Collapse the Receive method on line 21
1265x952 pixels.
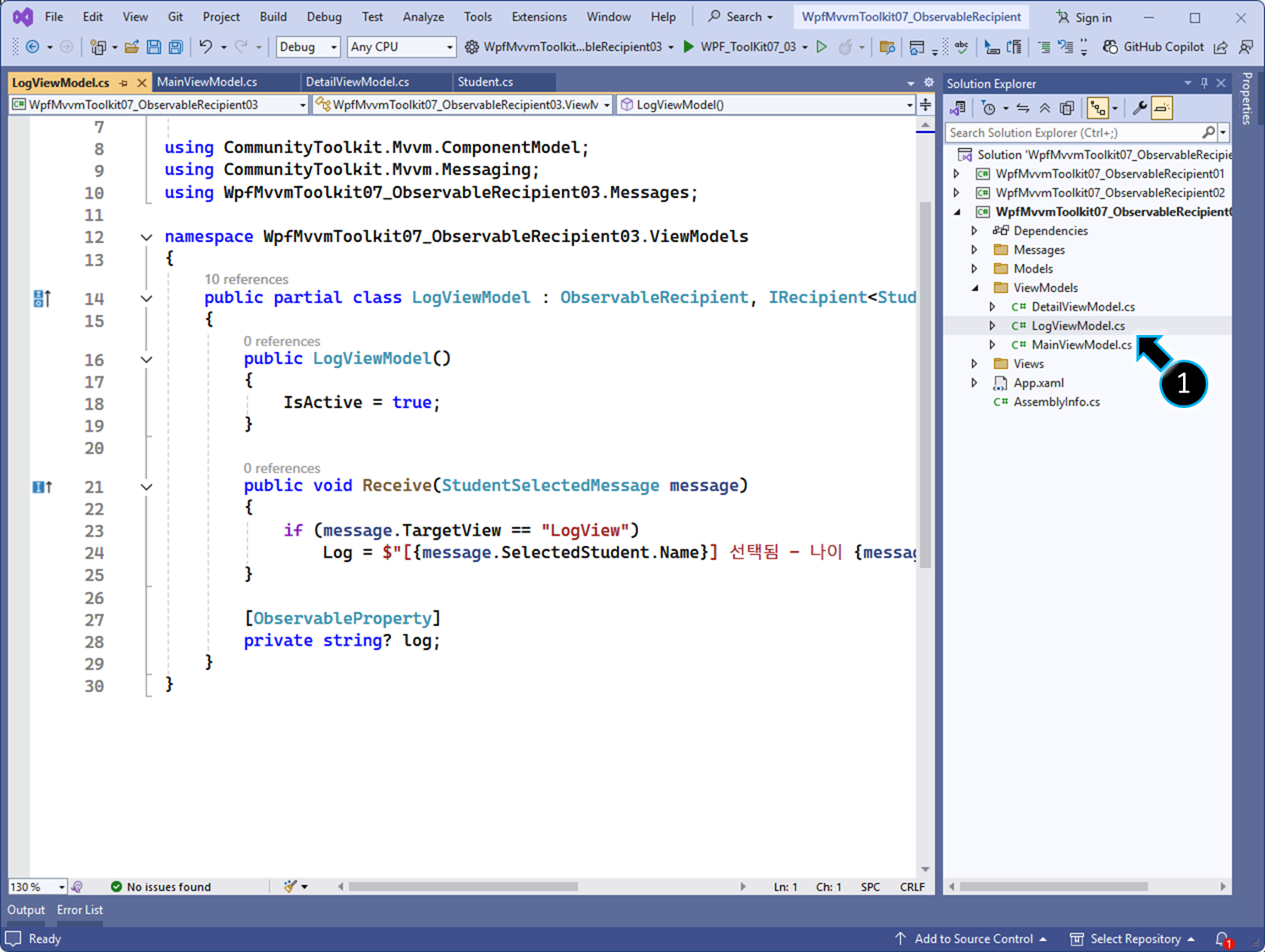click(x=146, y=487)
